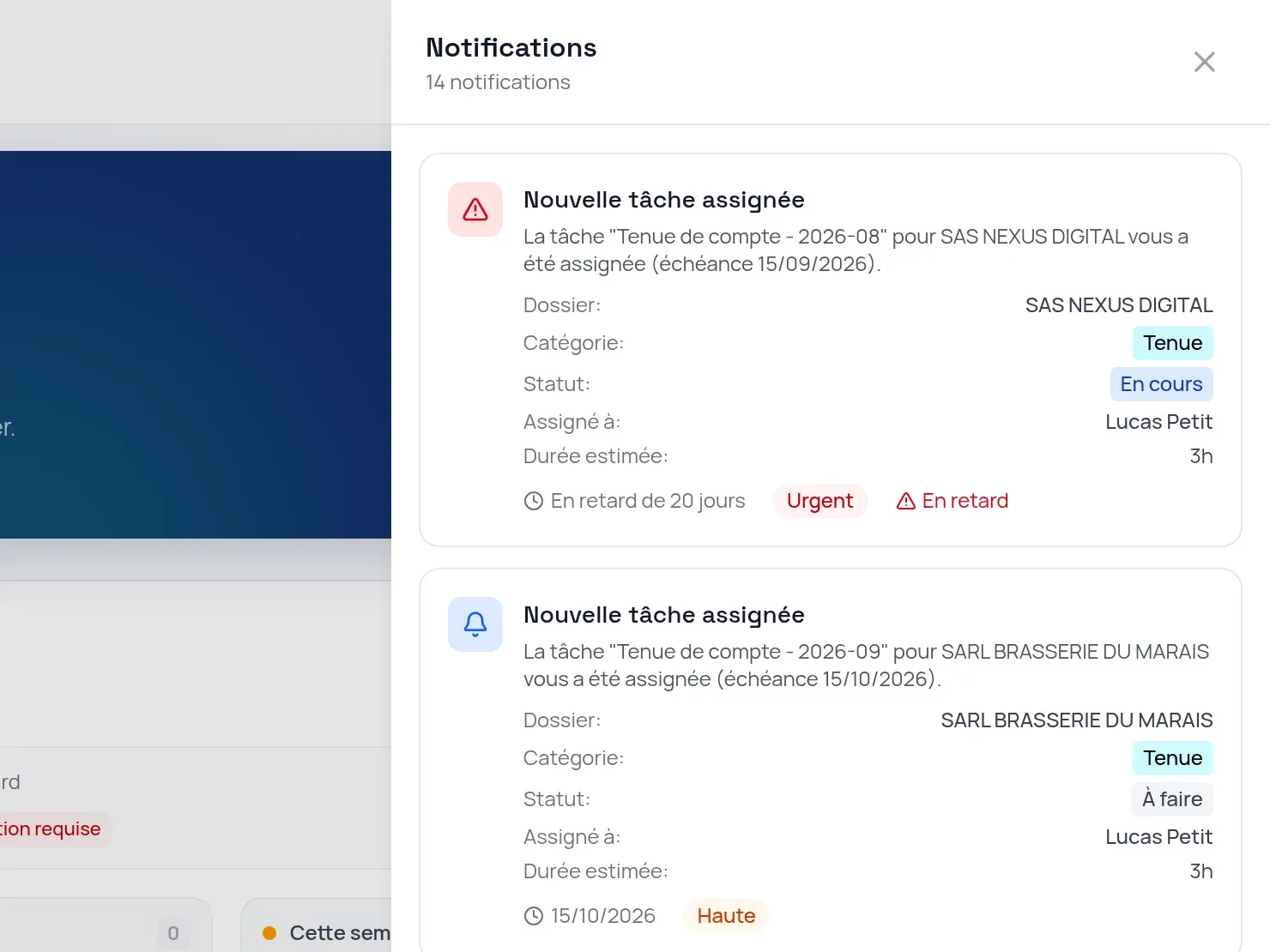The image size is (1270, 952).
Task: Click the 'SAS NEXUS DIGITAL' dossier value
Action: coord(1119,305)
